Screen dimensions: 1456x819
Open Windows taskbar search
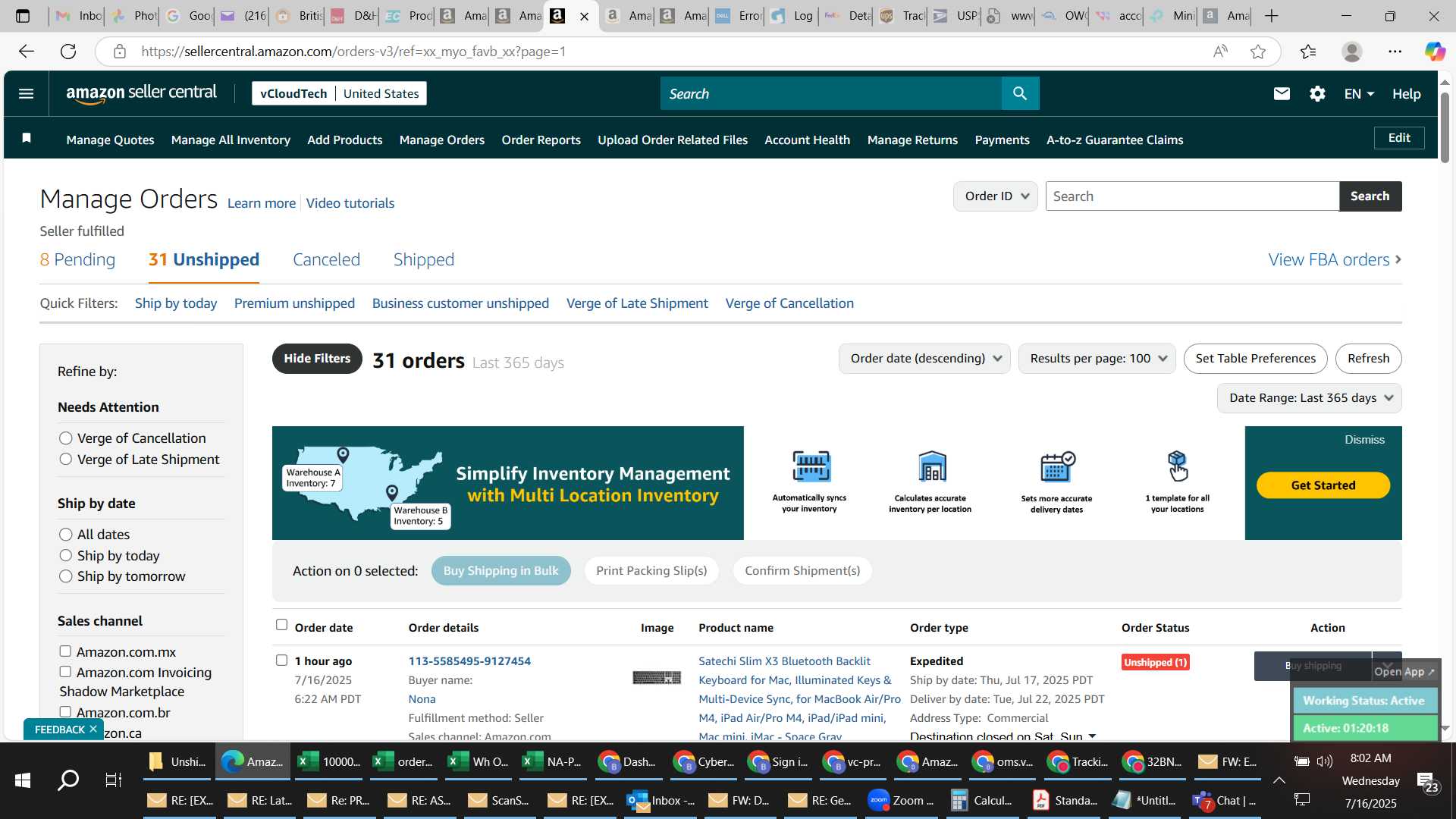[x=68, y=780]
